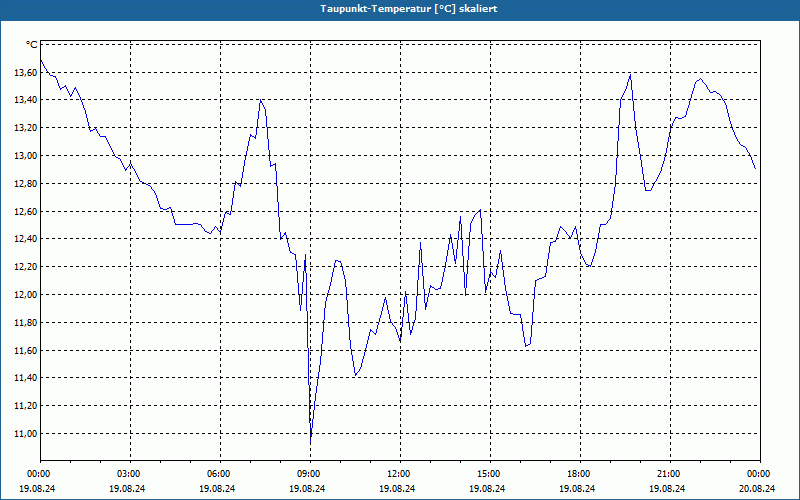Screen dimensions: 800x500
Task: Click the 18:00 time label
Action: 581,474
